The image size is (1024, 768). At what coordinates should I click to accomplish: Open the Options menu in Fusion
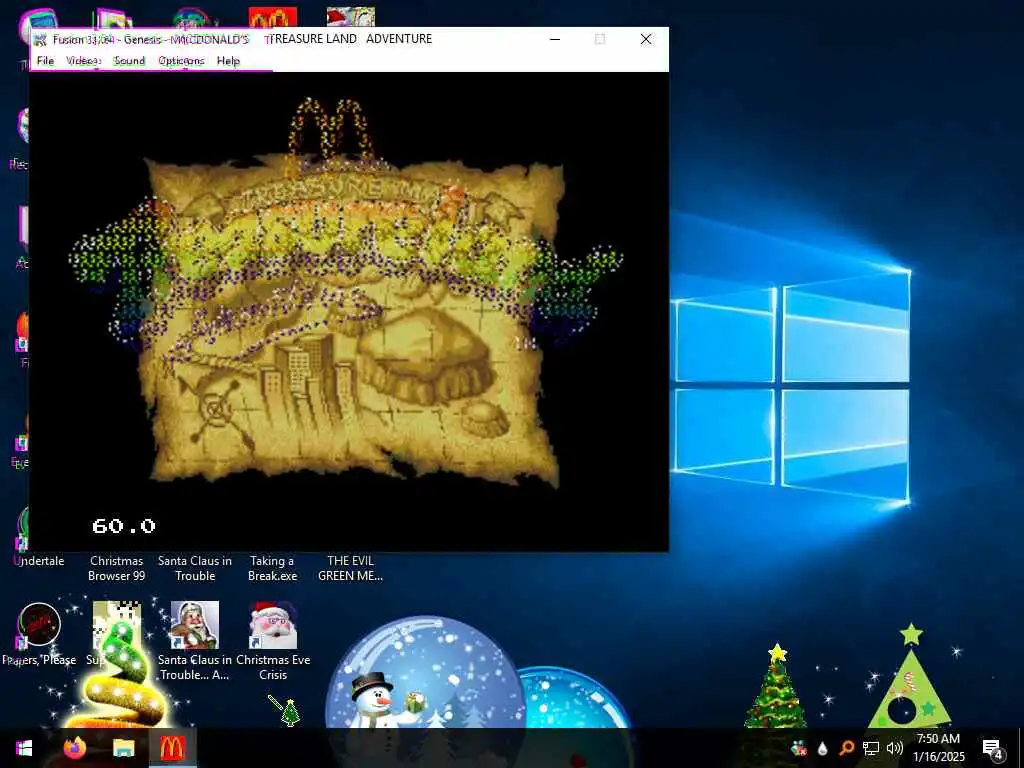[x=181, y=61]
